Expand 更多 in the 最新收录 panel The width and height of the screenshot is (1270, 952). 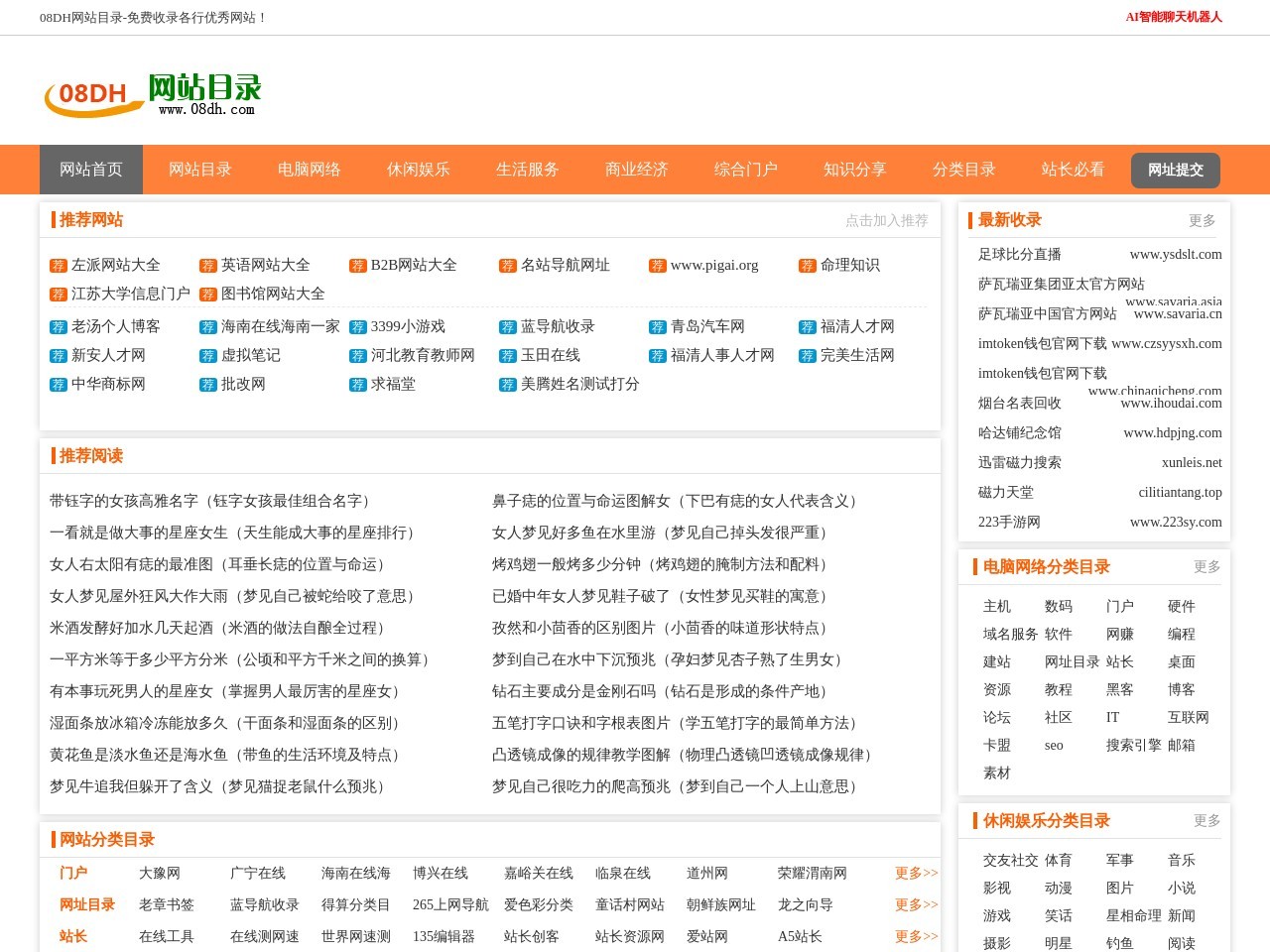(1202, 221)
